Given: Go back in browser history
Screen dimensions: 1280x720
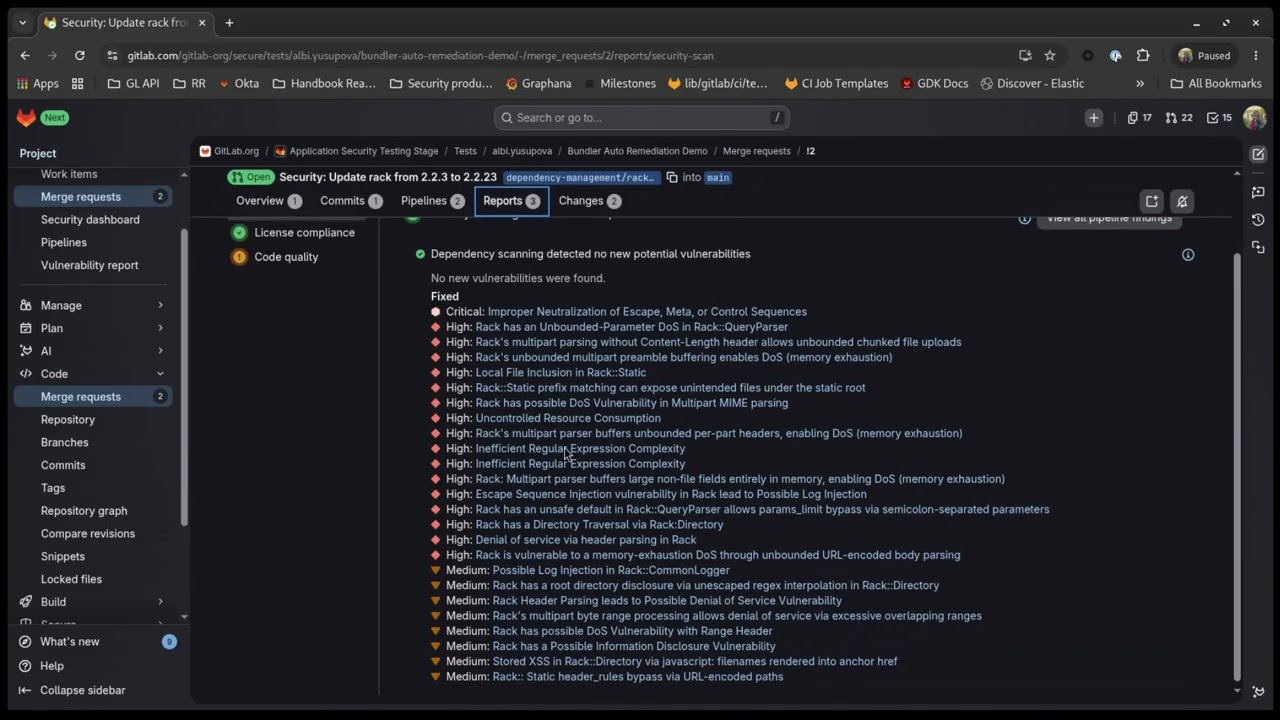Looking at the screenshot, I should [x=25, y=56].
